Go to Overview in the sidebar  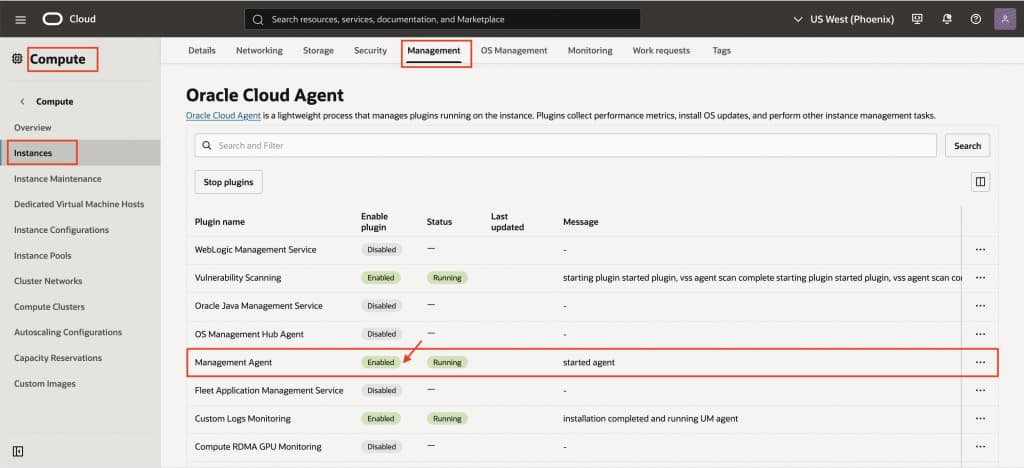pyautogui.click(x=33, y=128)
